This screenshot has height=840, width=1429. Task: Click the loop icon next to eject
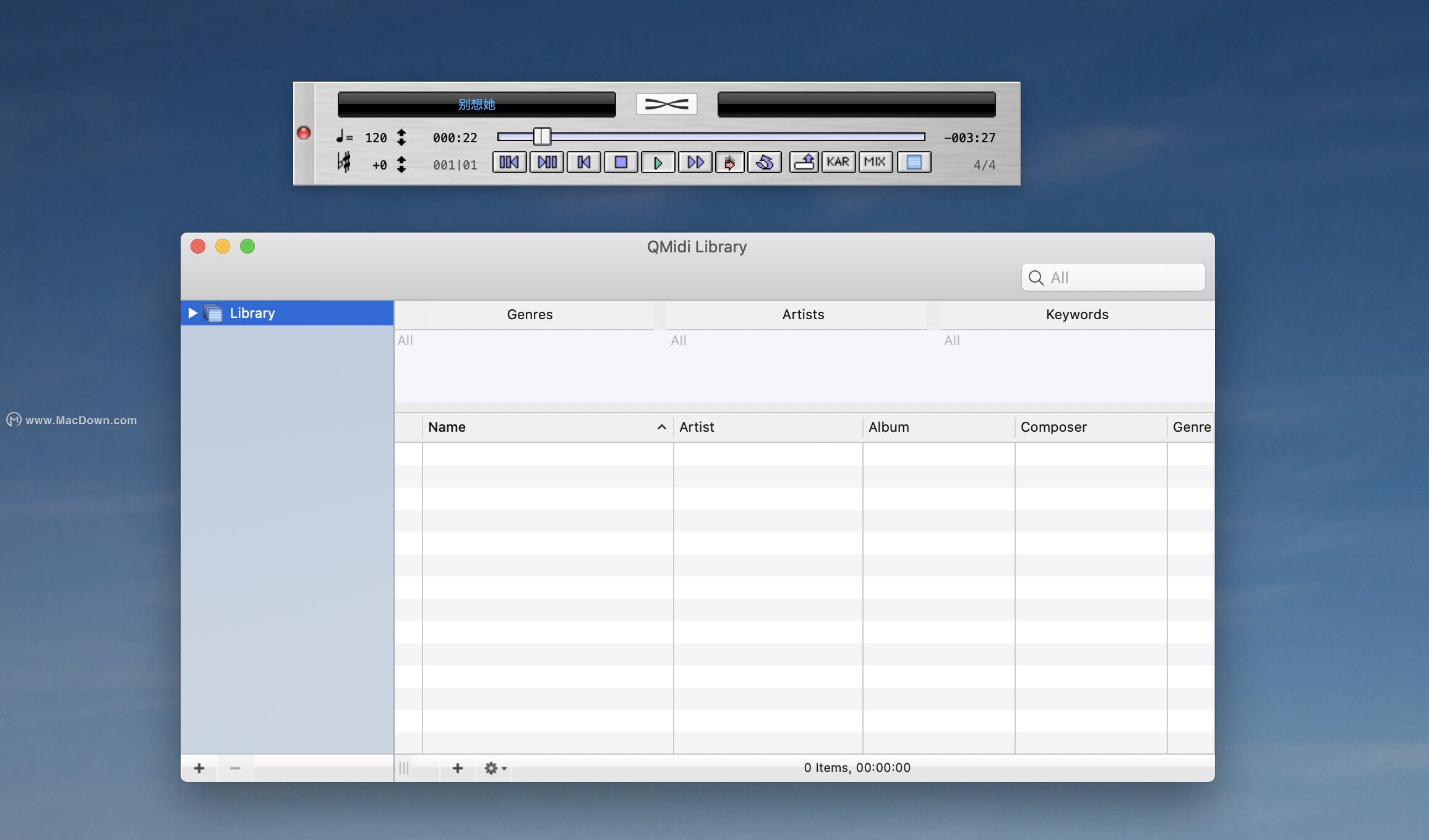765,162
